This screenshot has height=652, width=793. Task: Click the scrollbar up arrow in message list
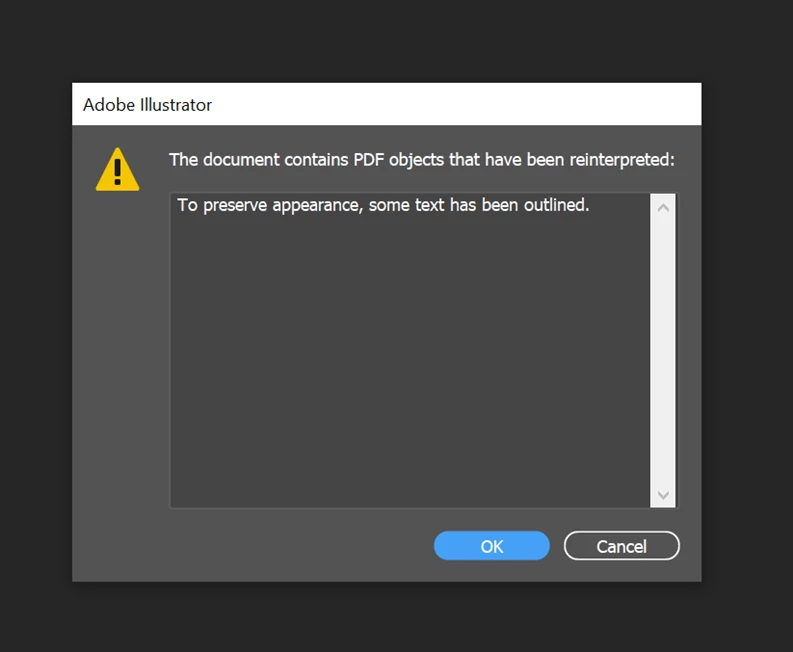point(663,207)
